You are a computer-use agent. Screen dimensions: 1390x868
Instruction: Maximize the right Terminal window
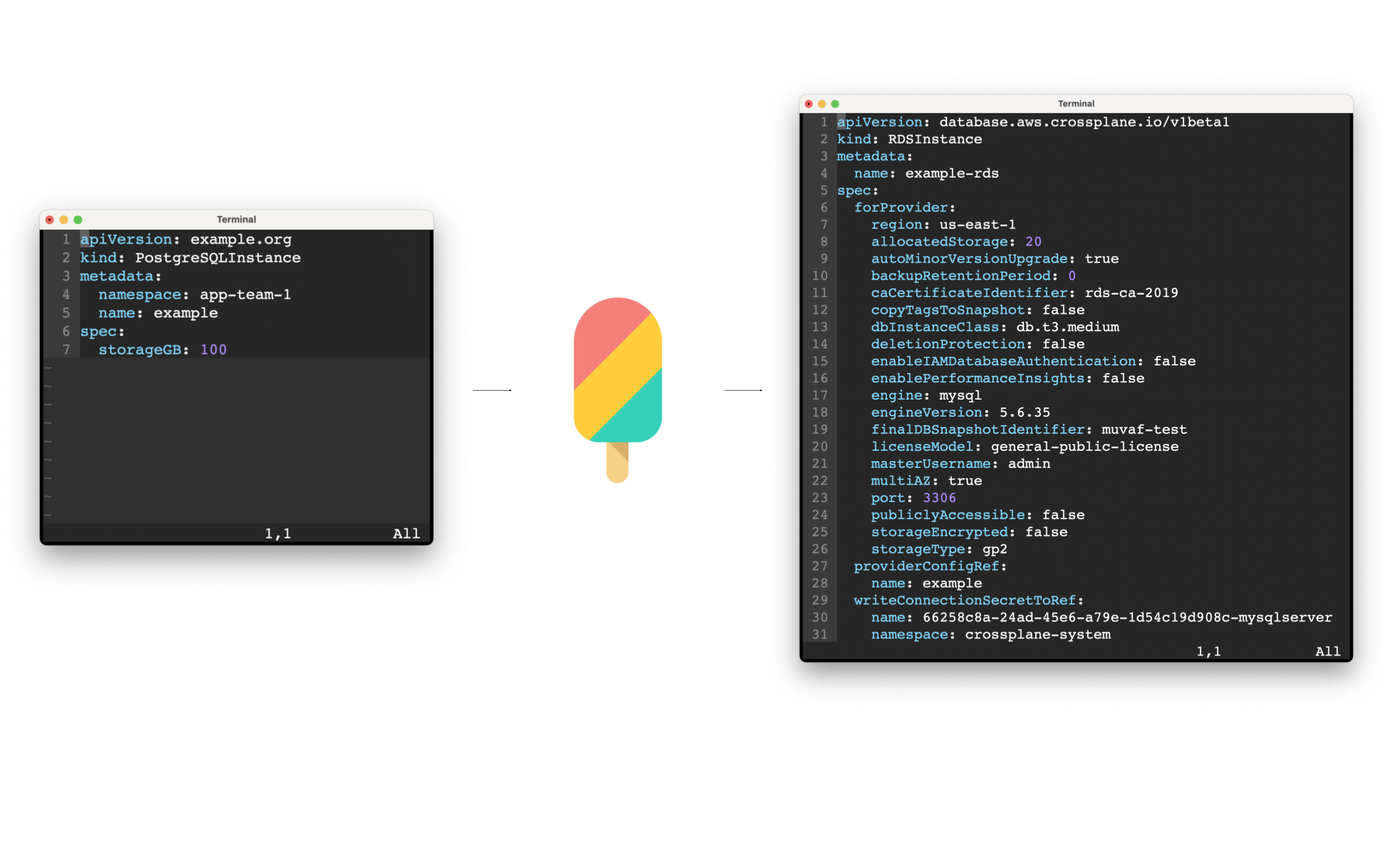(x=835, y=104)
